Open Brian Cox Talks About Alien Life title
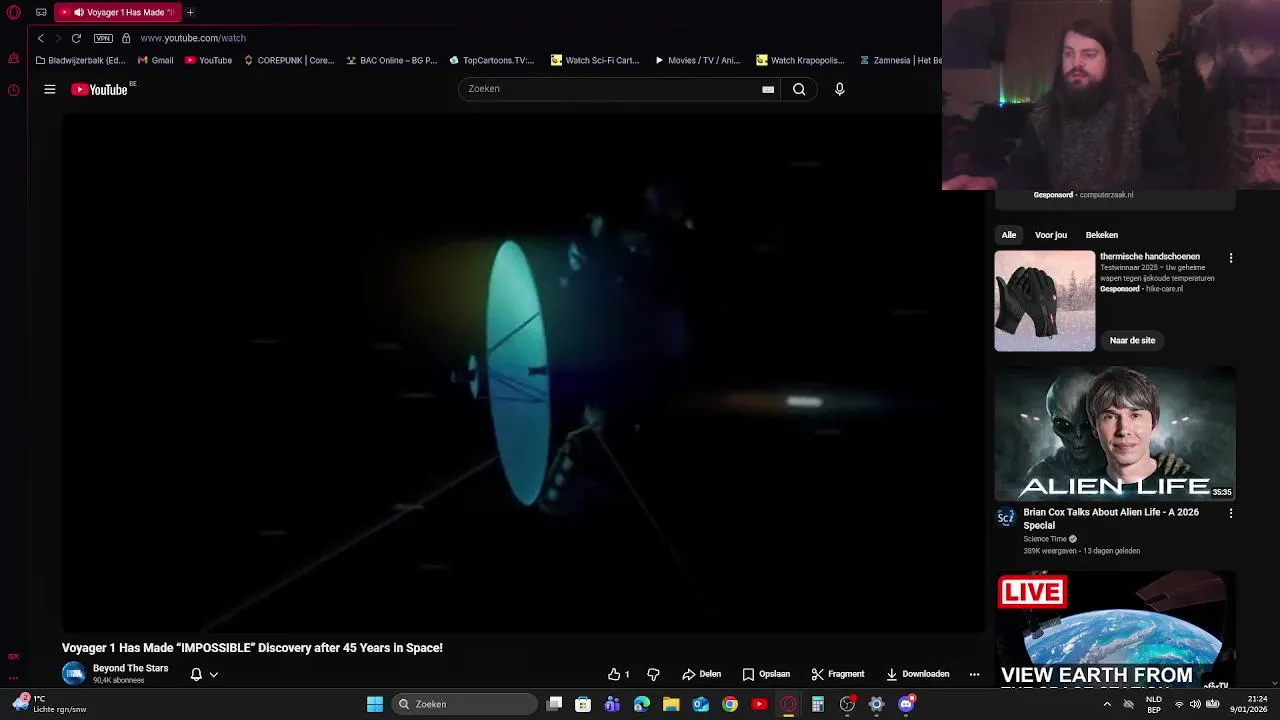Image resolution: width=1280 pixels, height=720 pixels. tap(1111, 518)
